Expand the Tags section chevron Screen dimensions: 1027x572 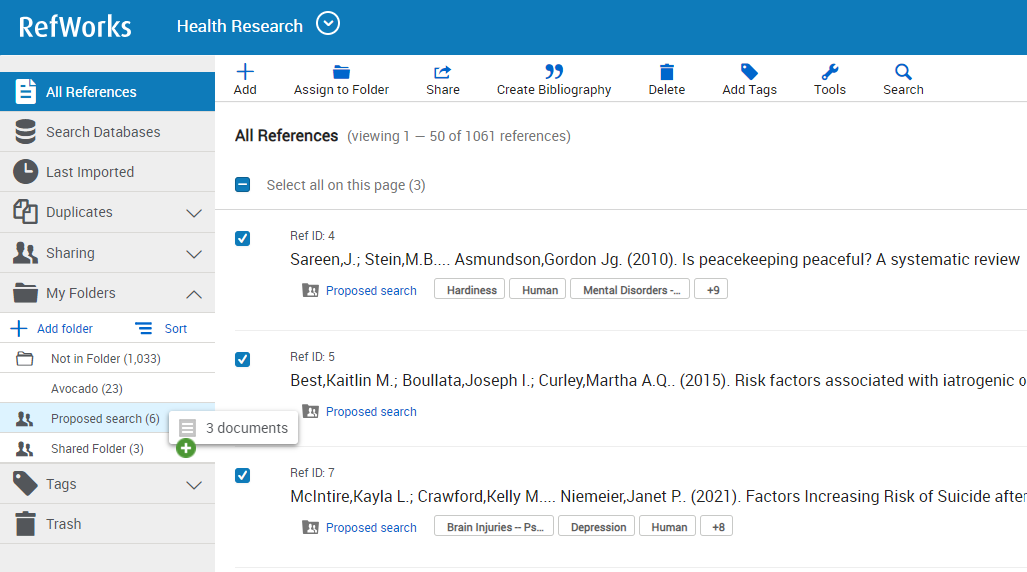194,485
